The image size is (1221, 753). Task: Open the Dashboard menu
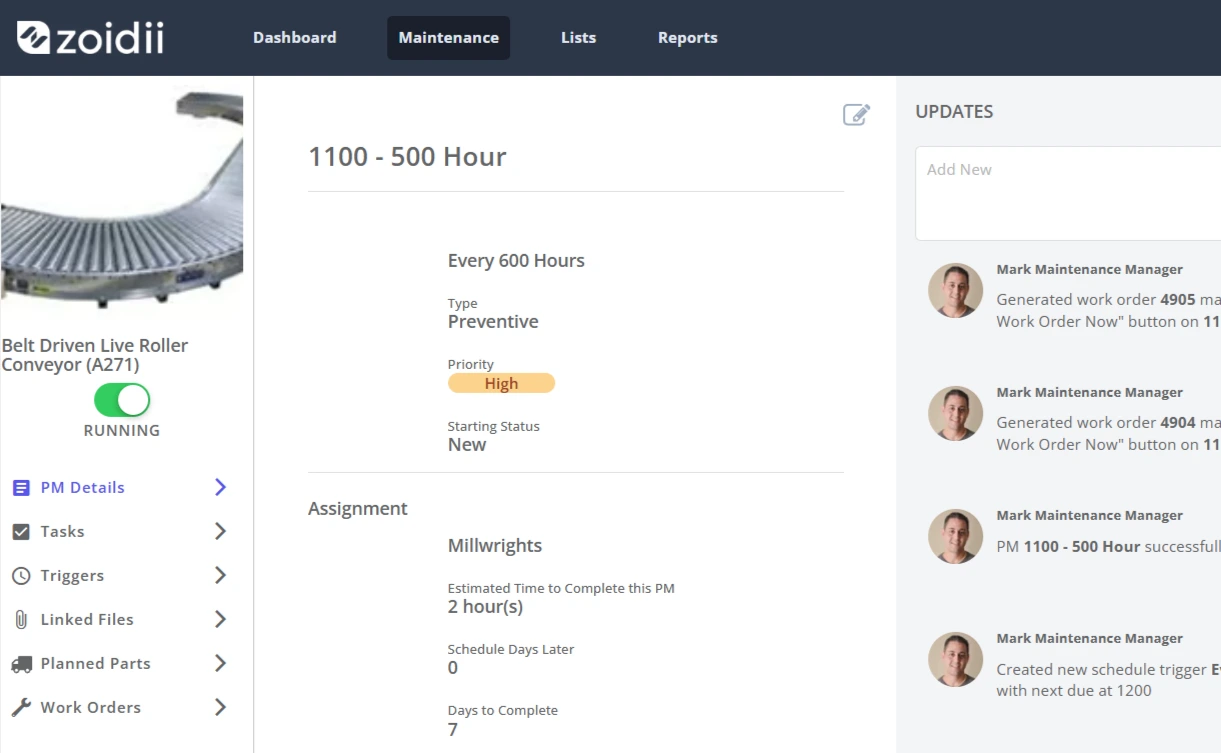click(294, 38)
